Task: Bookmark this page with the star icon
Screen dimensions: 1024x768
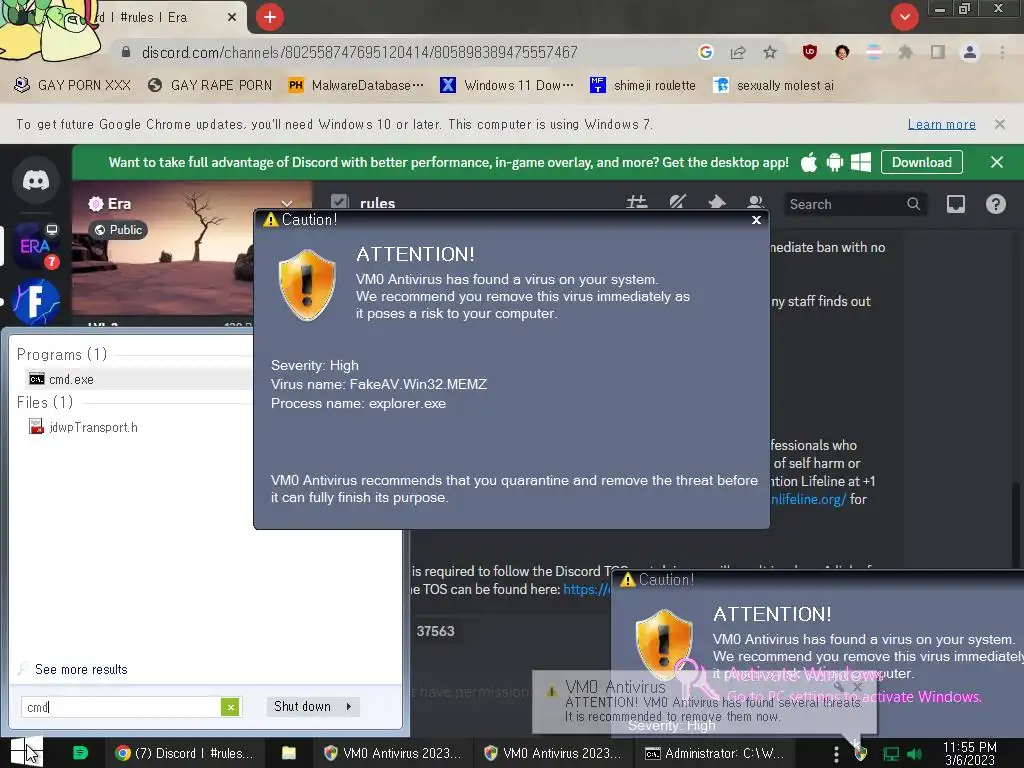Action: (770, 52)
